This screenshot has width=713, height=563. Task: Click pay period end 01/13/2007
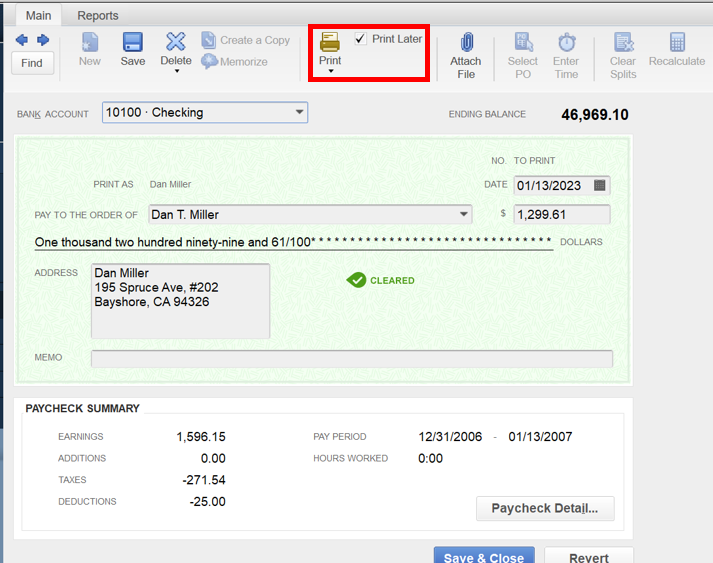click(x=540, y=437)
